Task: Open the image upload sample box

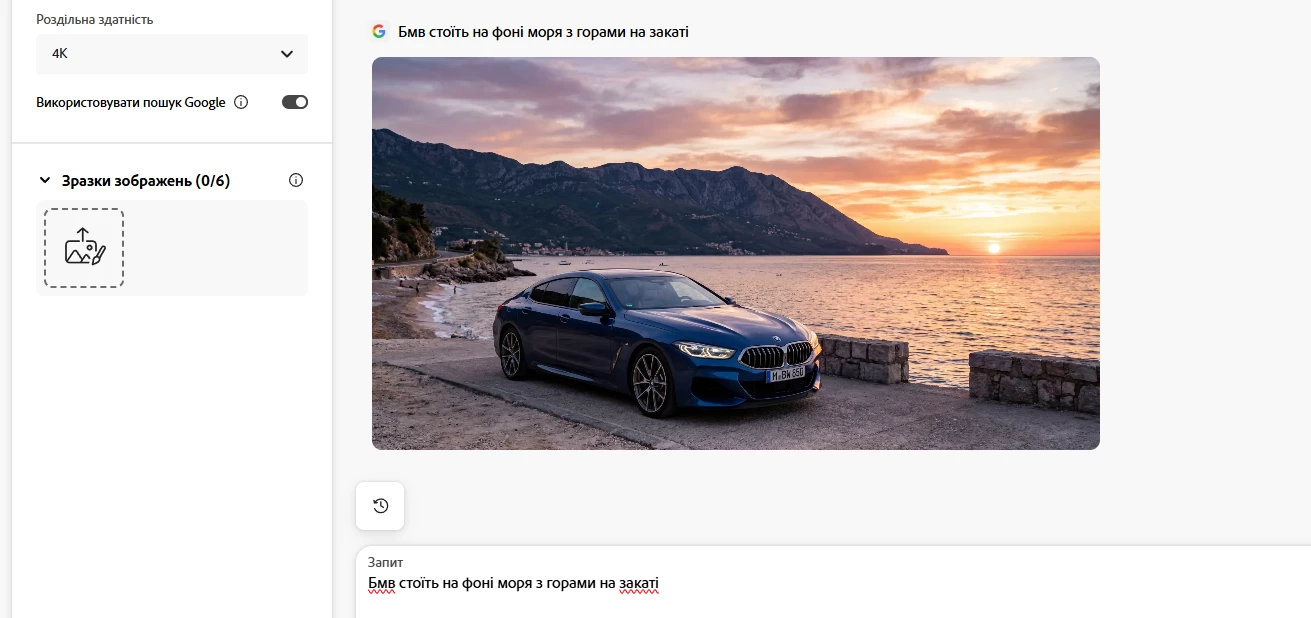Action: (x=84, y=248)
